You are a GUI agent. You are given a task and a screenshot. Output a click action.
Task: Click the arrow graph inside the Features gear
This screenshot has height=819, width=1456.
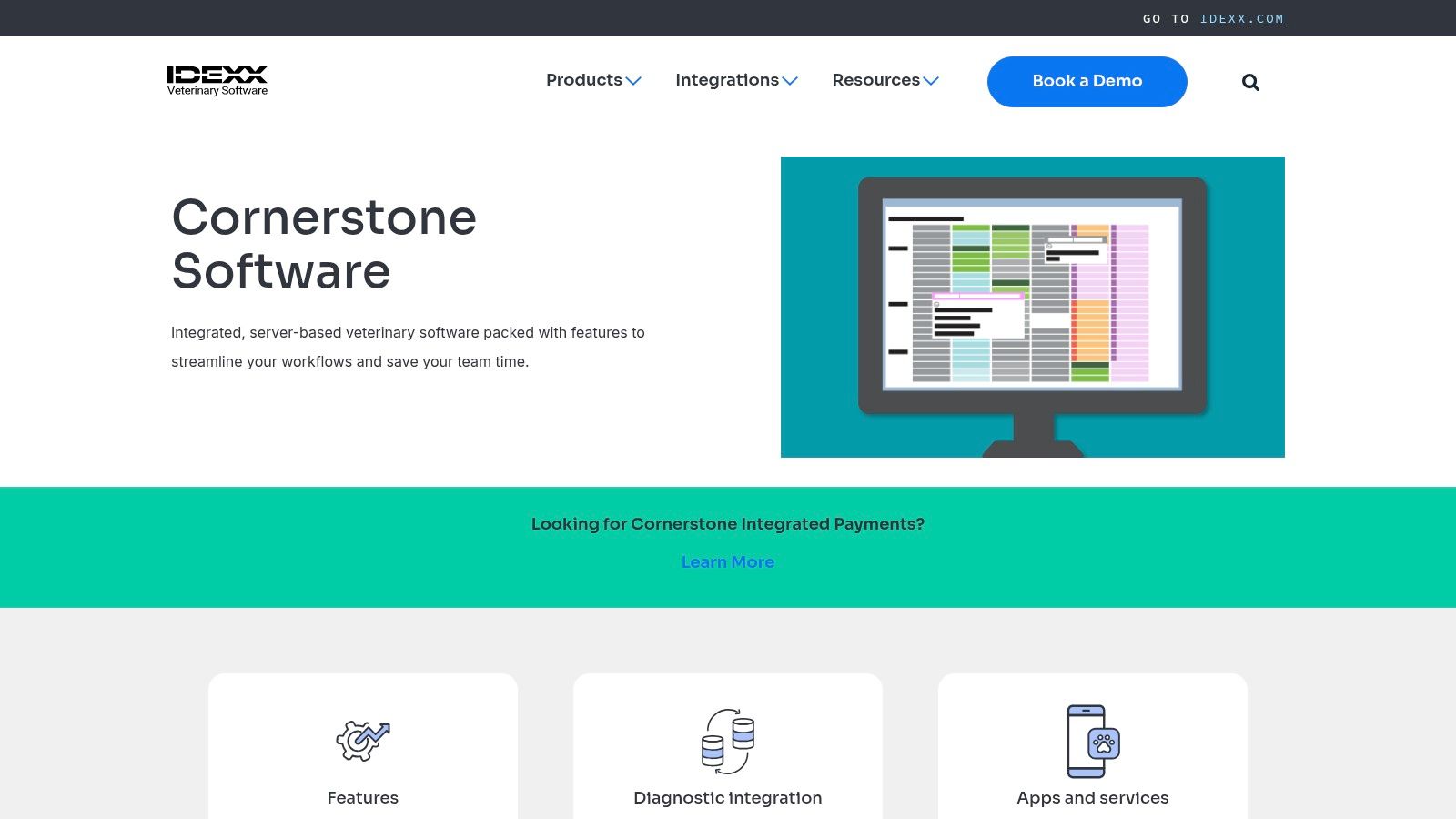372,732
